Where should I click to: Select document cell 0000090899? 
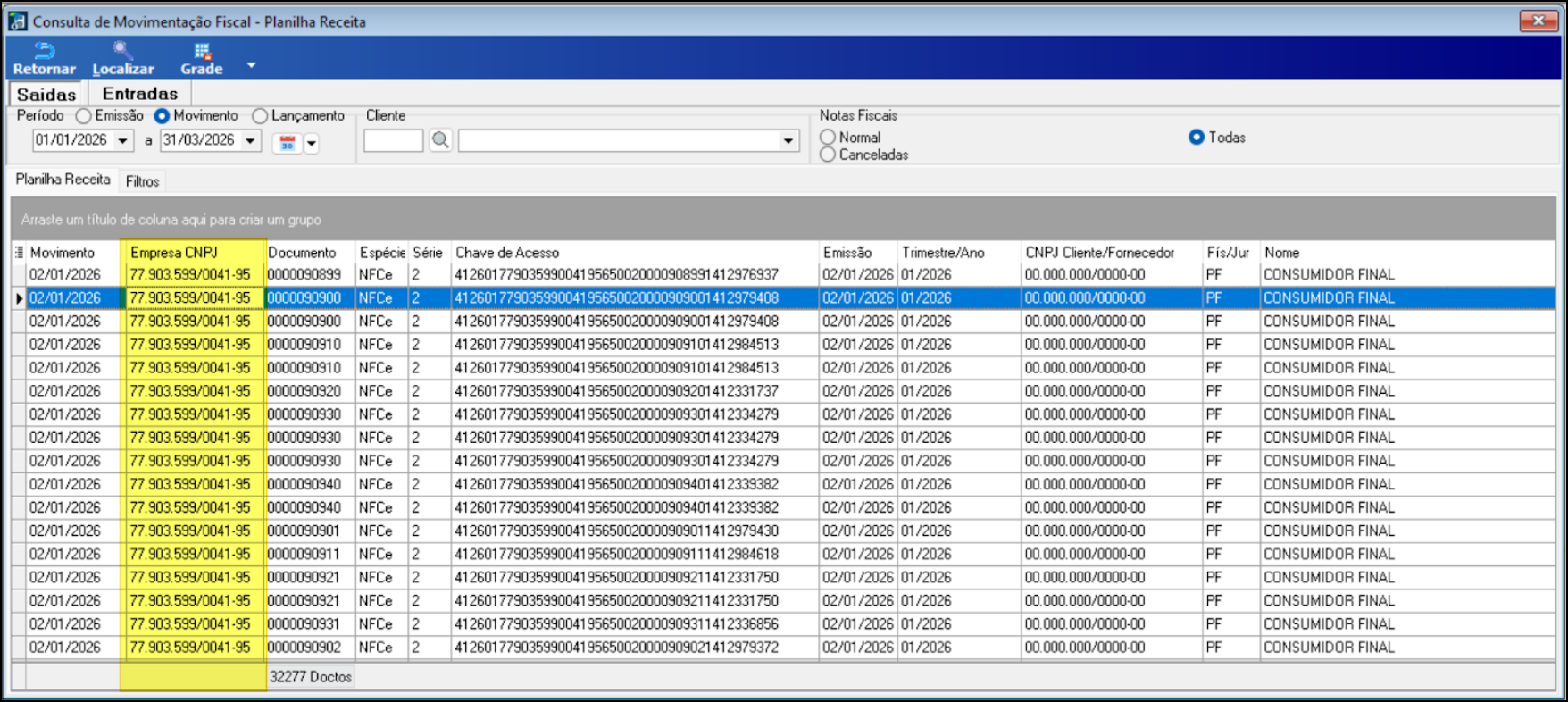(311, 275)
